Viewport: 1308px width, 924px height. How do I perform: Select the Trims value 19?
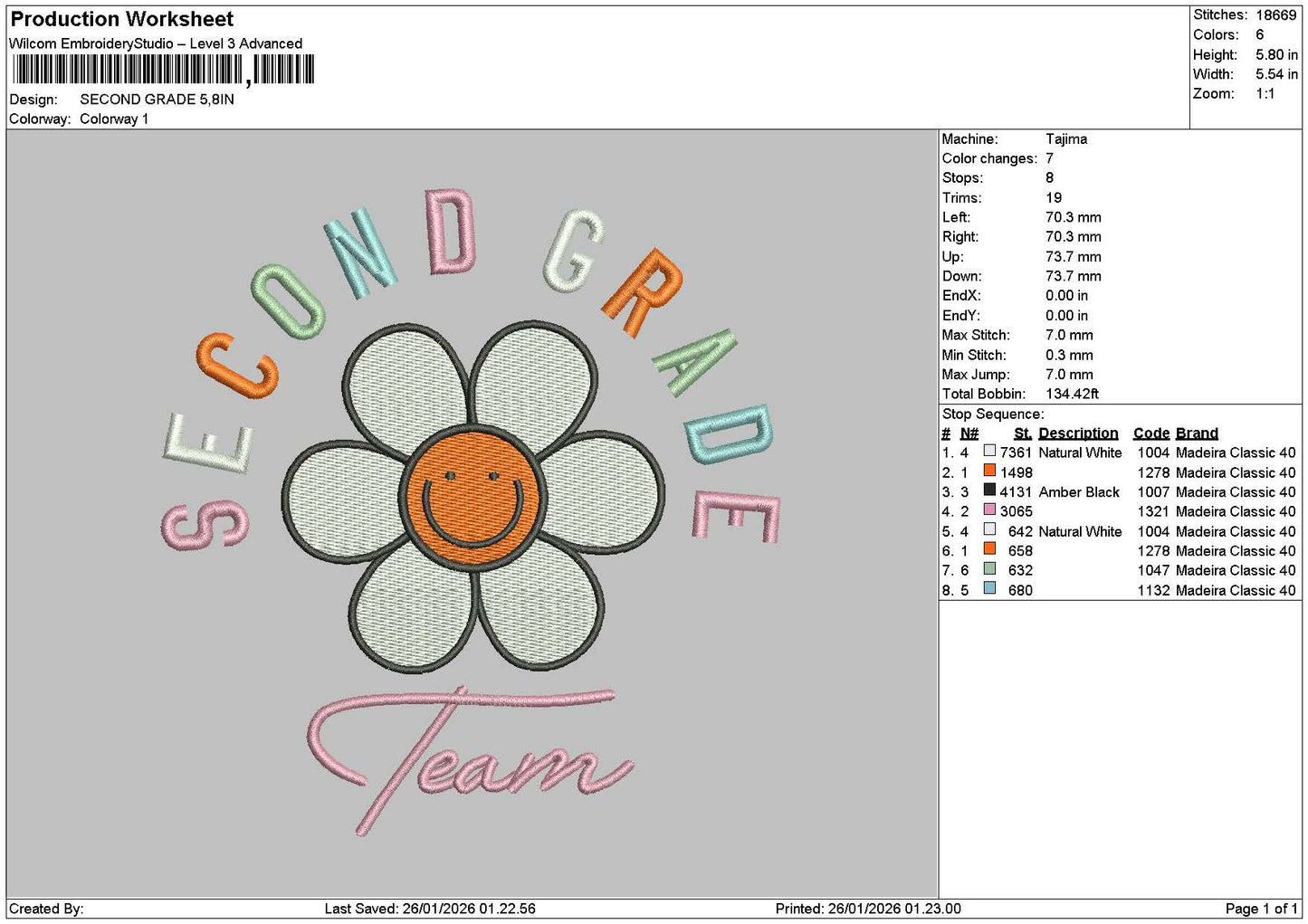(1054, 198)
